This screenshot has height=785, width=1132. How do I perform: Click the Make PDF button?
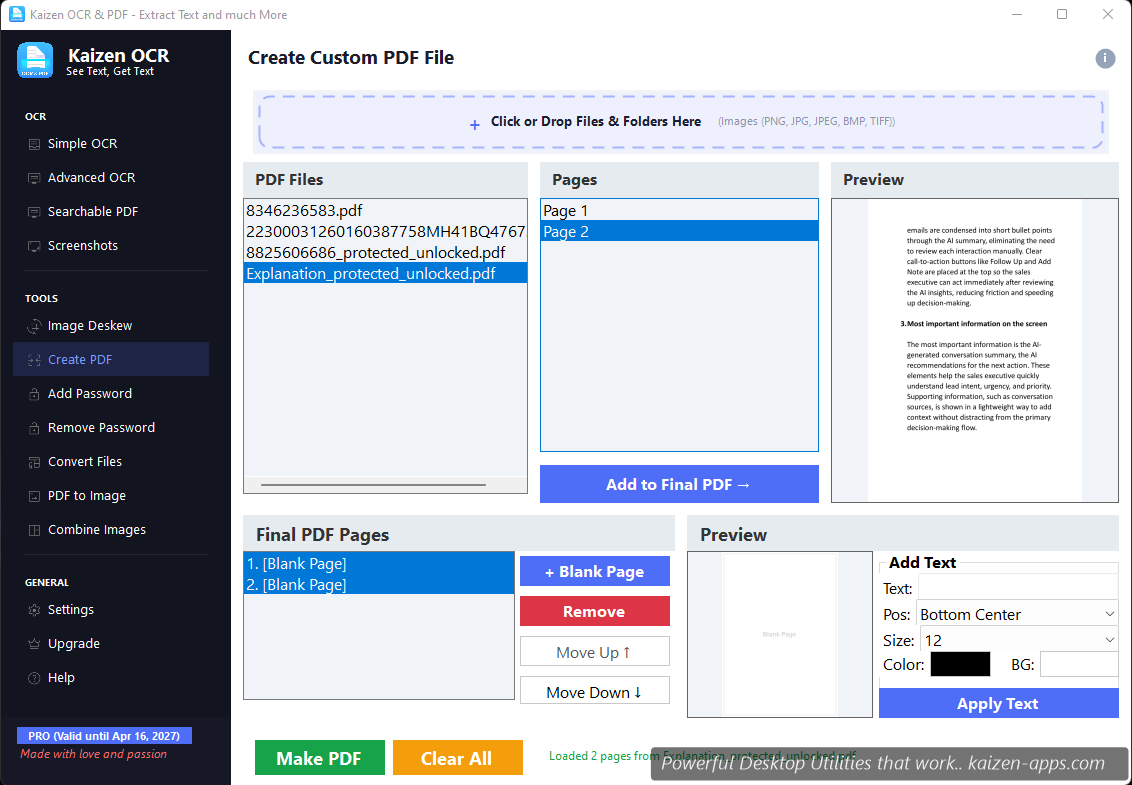[319, 757]
